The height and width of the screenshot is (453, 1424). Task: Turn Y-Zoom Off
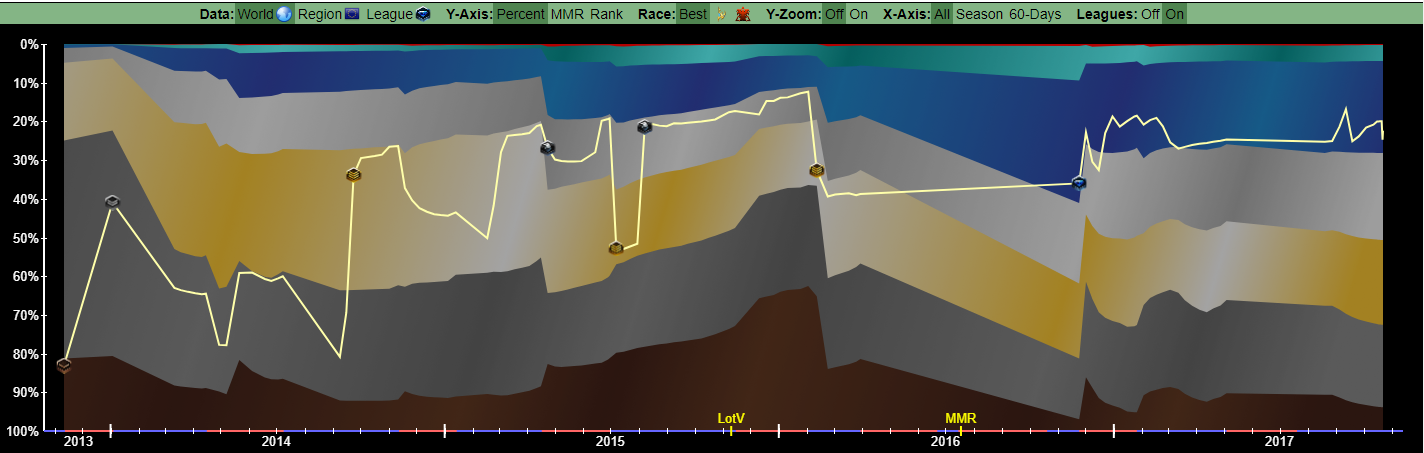[833, 14]
